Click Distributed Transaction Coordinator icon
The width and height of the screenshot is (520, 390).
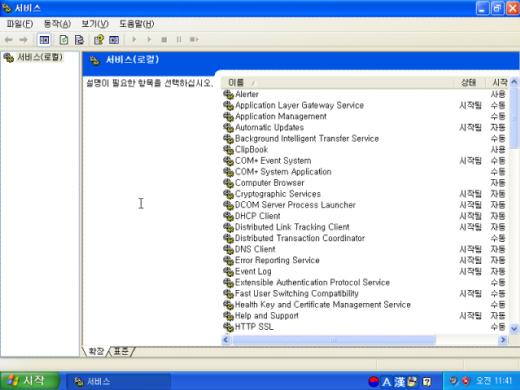[x=228, y=238]
